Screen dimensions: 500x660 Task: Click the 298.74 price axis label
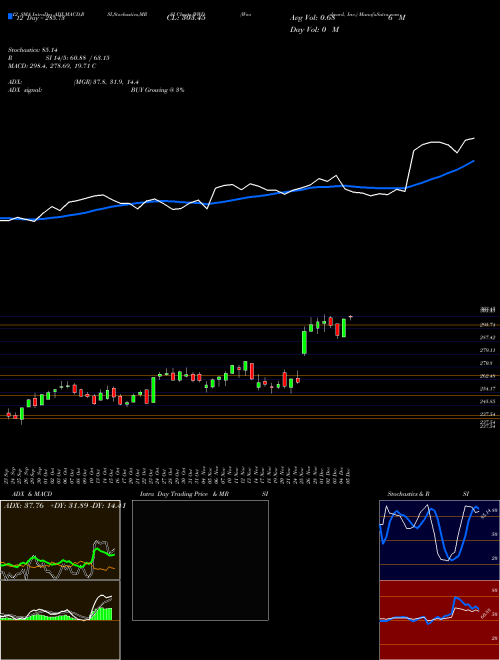pos(489,325)
